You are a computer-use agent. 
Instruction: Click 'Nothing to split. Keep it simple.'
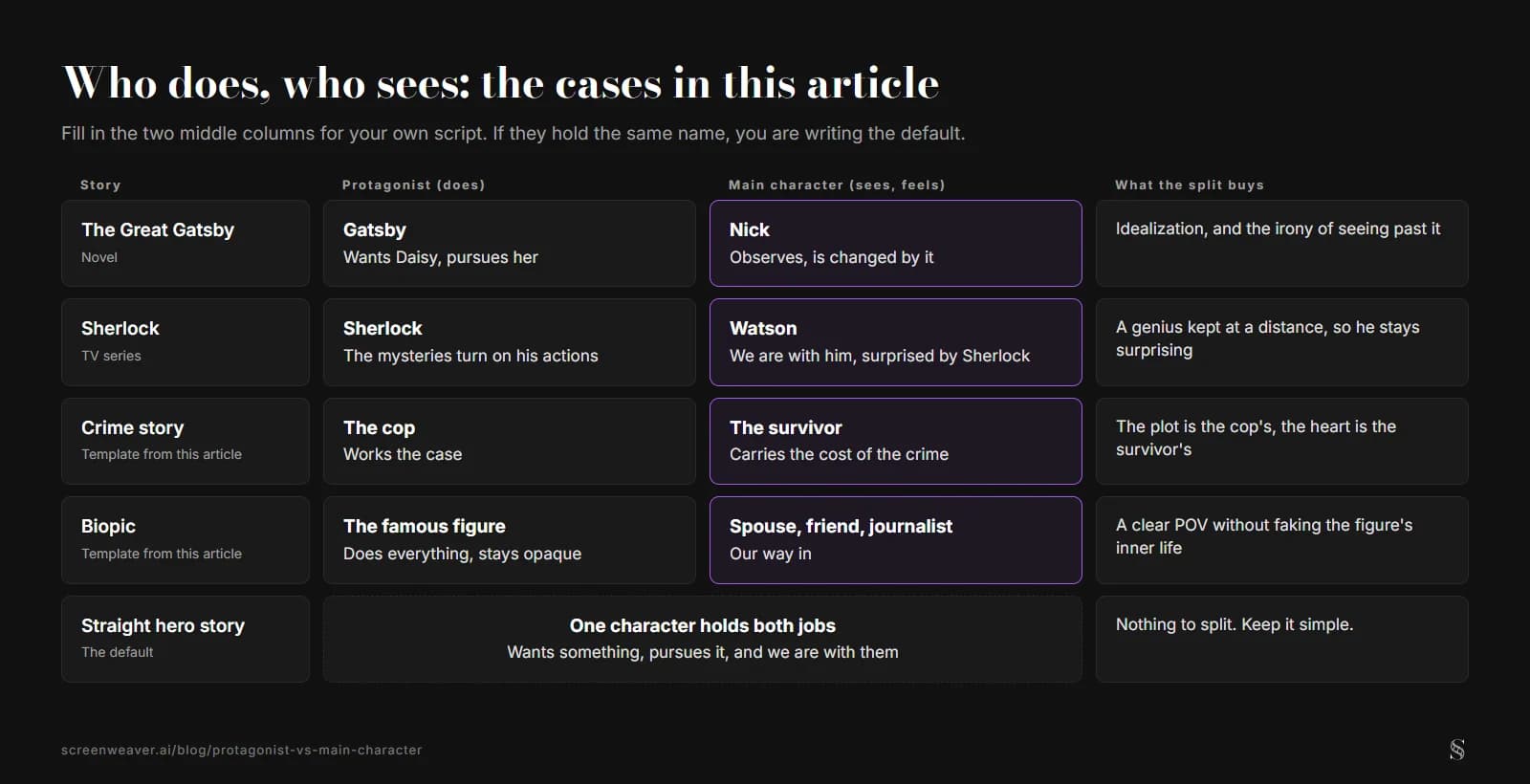1235,624
